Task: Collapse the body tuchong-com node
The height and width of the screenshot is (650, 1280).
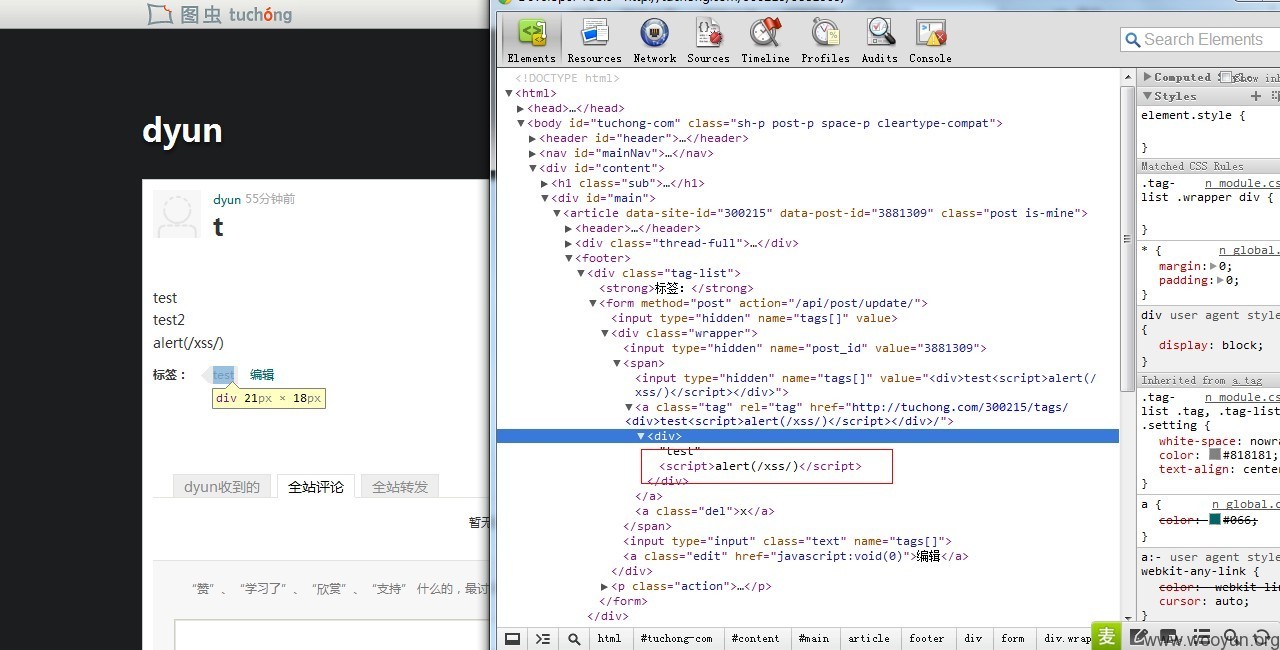Action: tap(521, 123)
